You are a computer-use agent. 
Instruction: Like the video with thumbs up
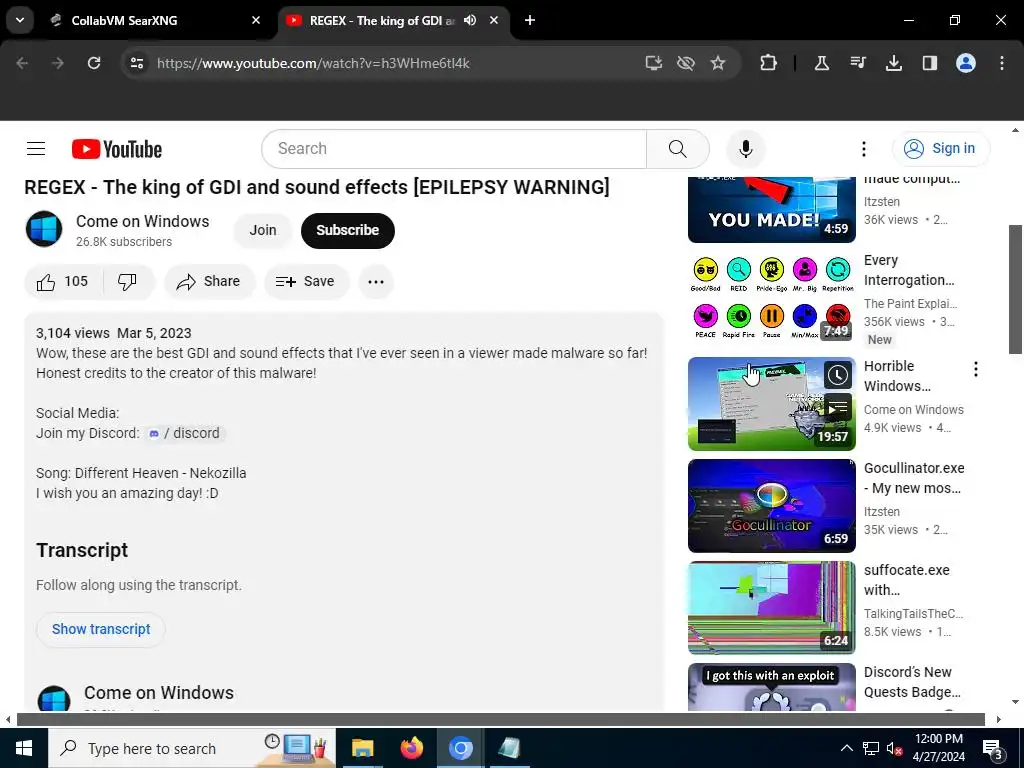[63, 281]
